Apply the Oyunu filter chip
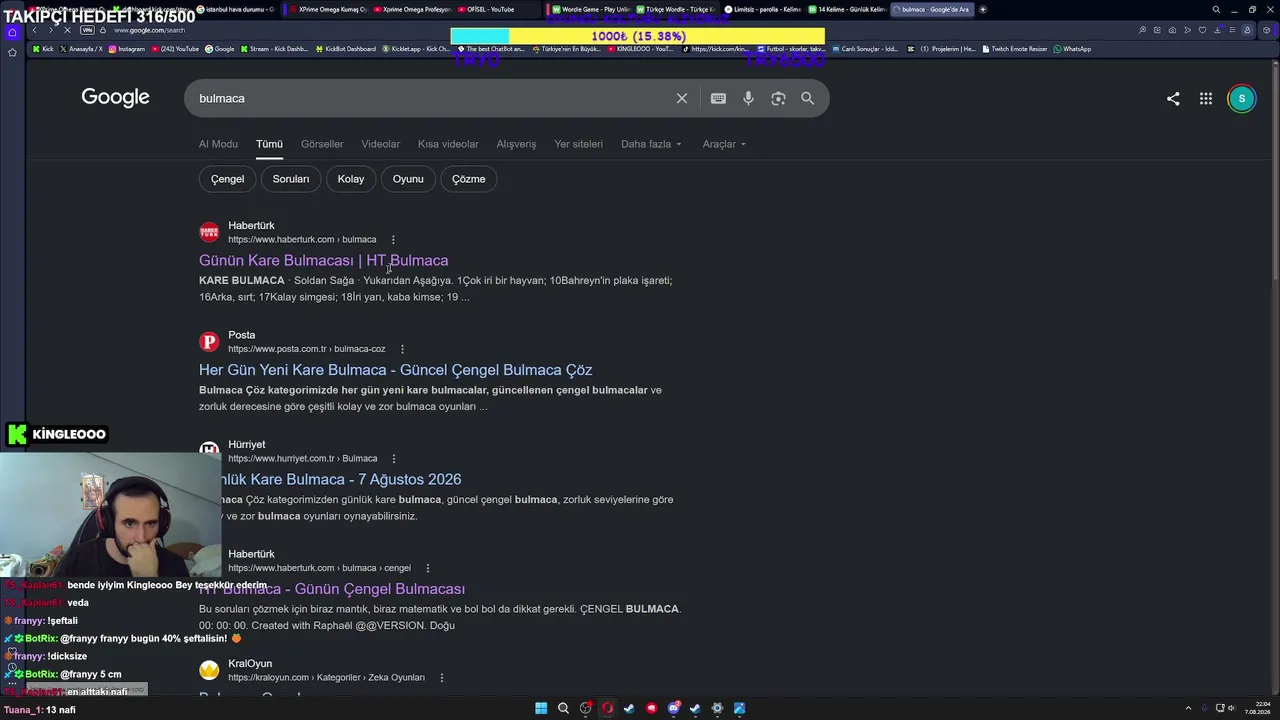This screenshot has width=1280, height=720. pos(408,179)
